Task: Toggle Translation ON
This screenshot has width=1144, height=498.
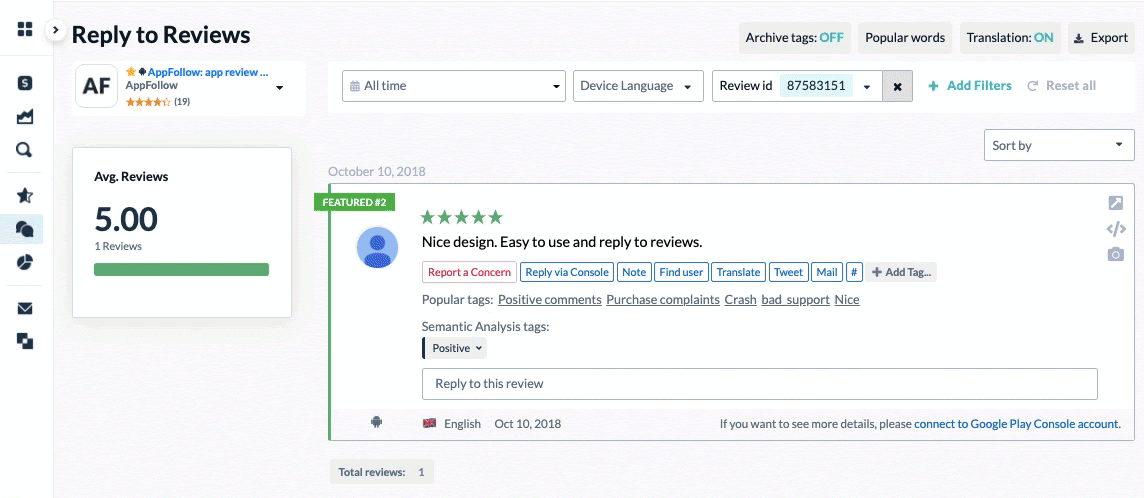Action: 1010,38
